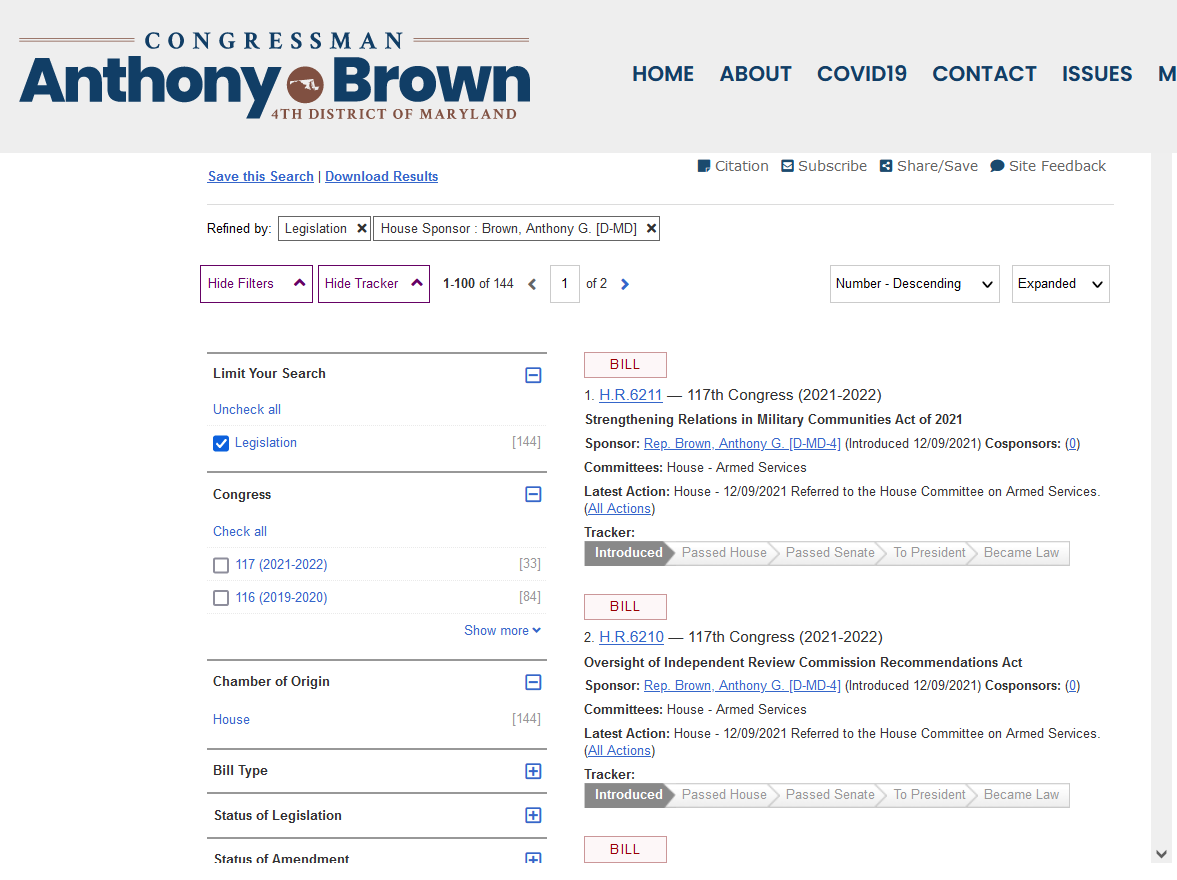Screen dimensions: 1177x880
Task: Open bill H.R.6211
Action: click(x=631, y=395)
